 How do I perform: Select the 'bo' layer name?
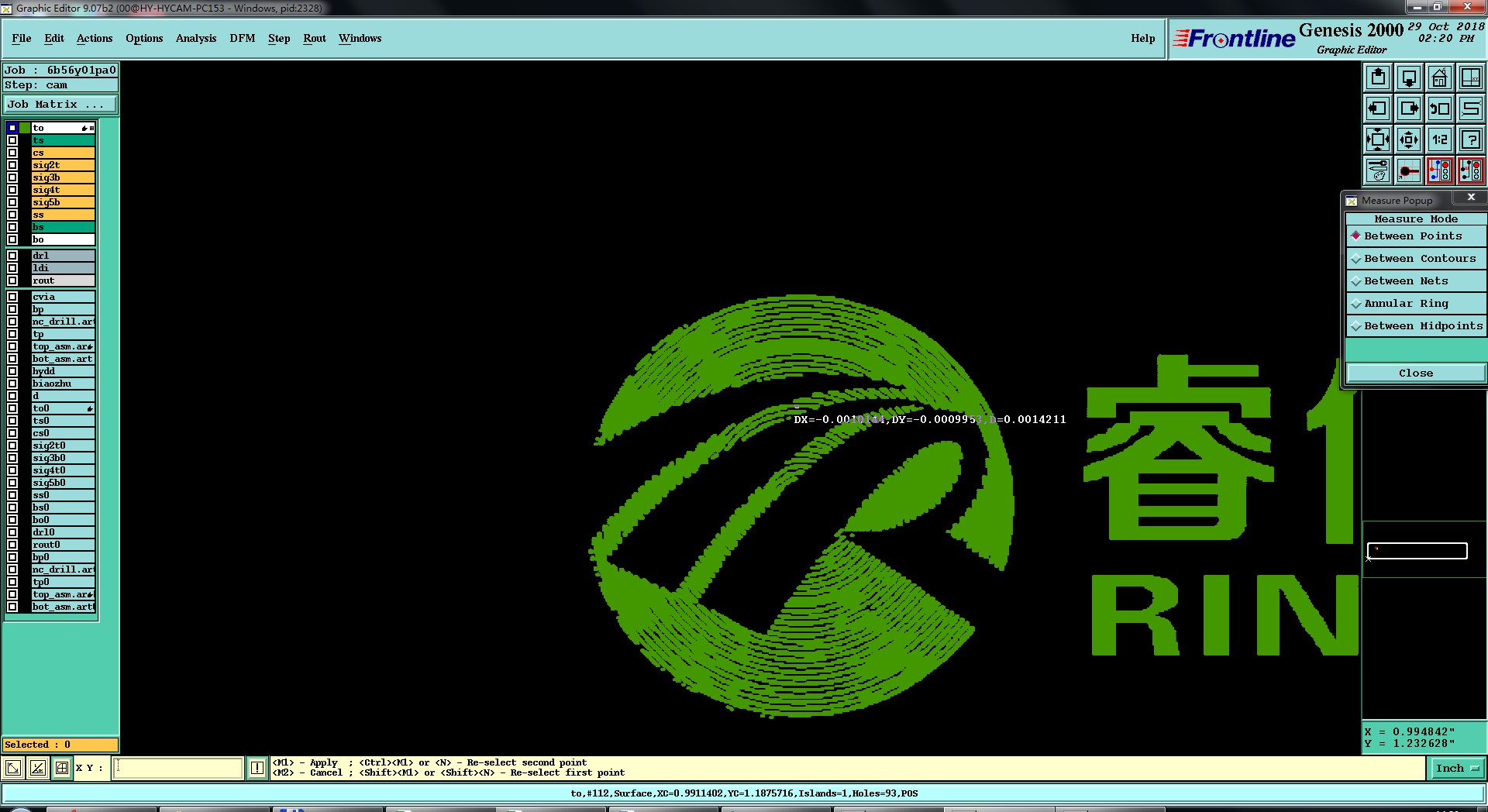pyautogui.click(x=63, y=239)
